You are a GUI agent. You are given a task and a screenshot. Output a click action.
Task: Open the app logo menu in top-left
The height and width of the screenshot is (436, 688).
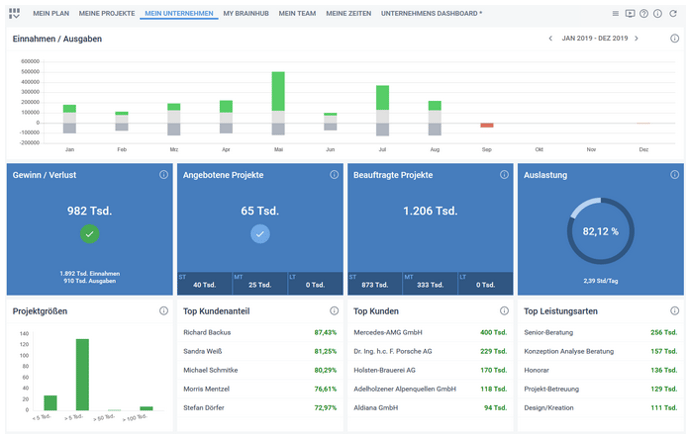tap(14, 14)
